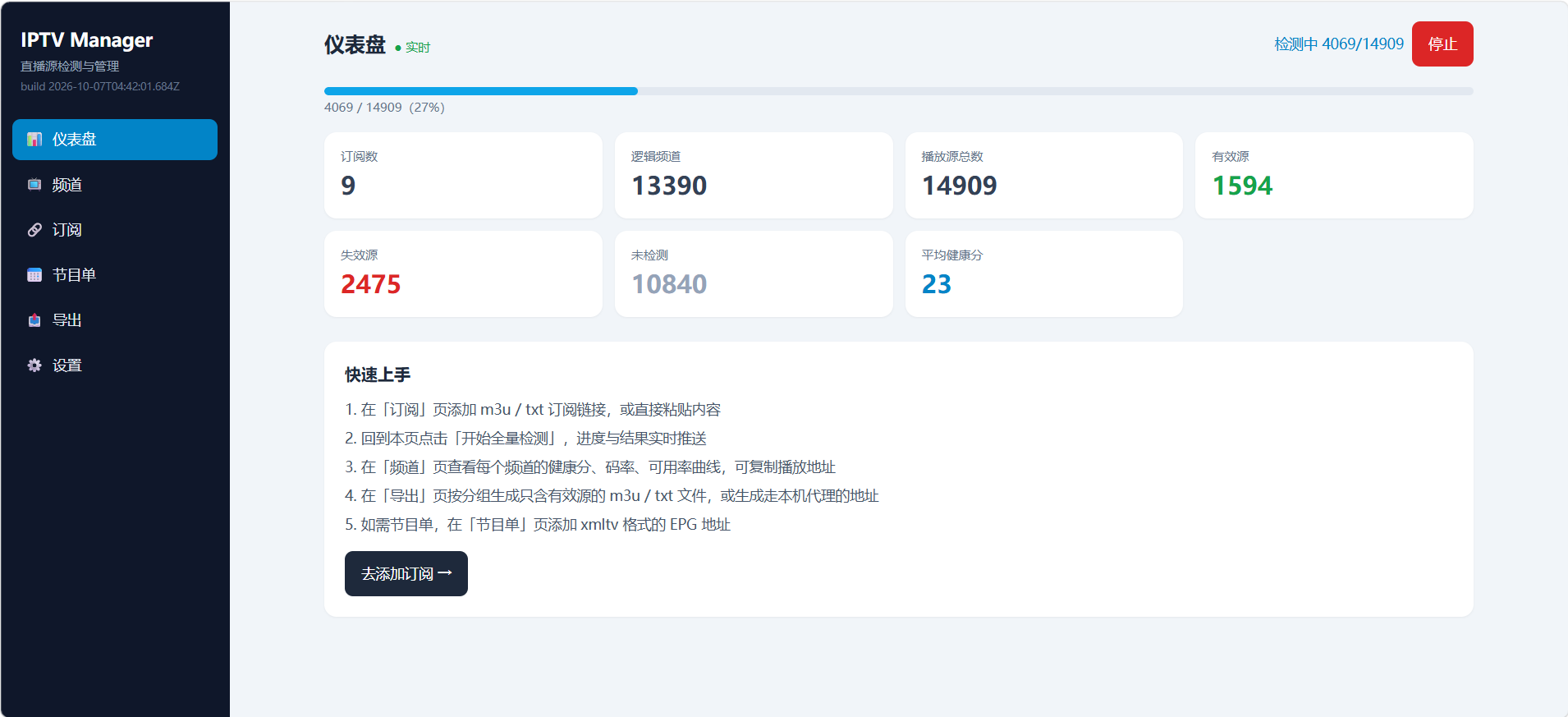
Task: Click the export icon beside 导出
Action: click(34, 320)
